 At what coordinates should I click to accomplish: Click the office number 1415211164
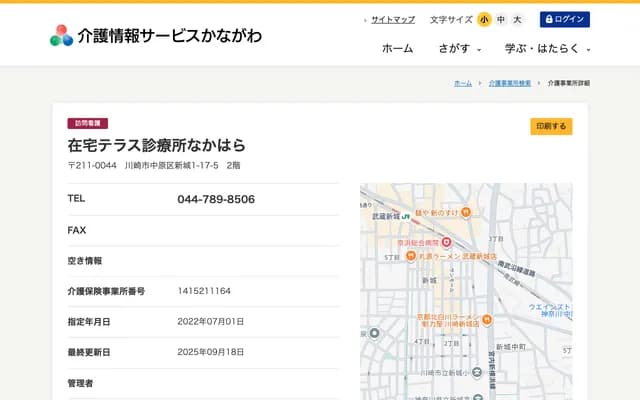coord(204,291)
